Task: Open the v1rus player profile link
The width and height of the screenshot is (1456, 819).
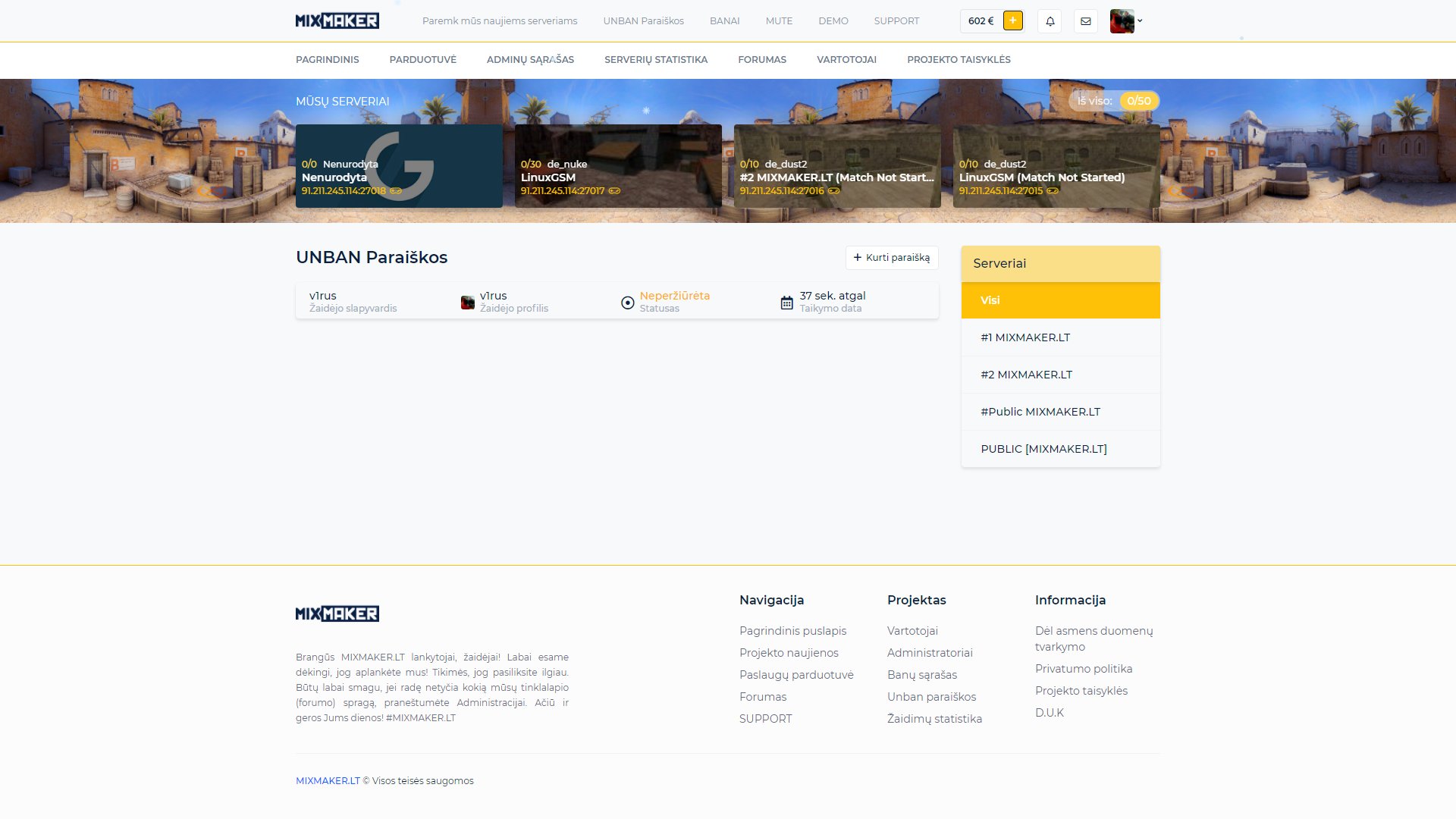Action: (493, 296)
